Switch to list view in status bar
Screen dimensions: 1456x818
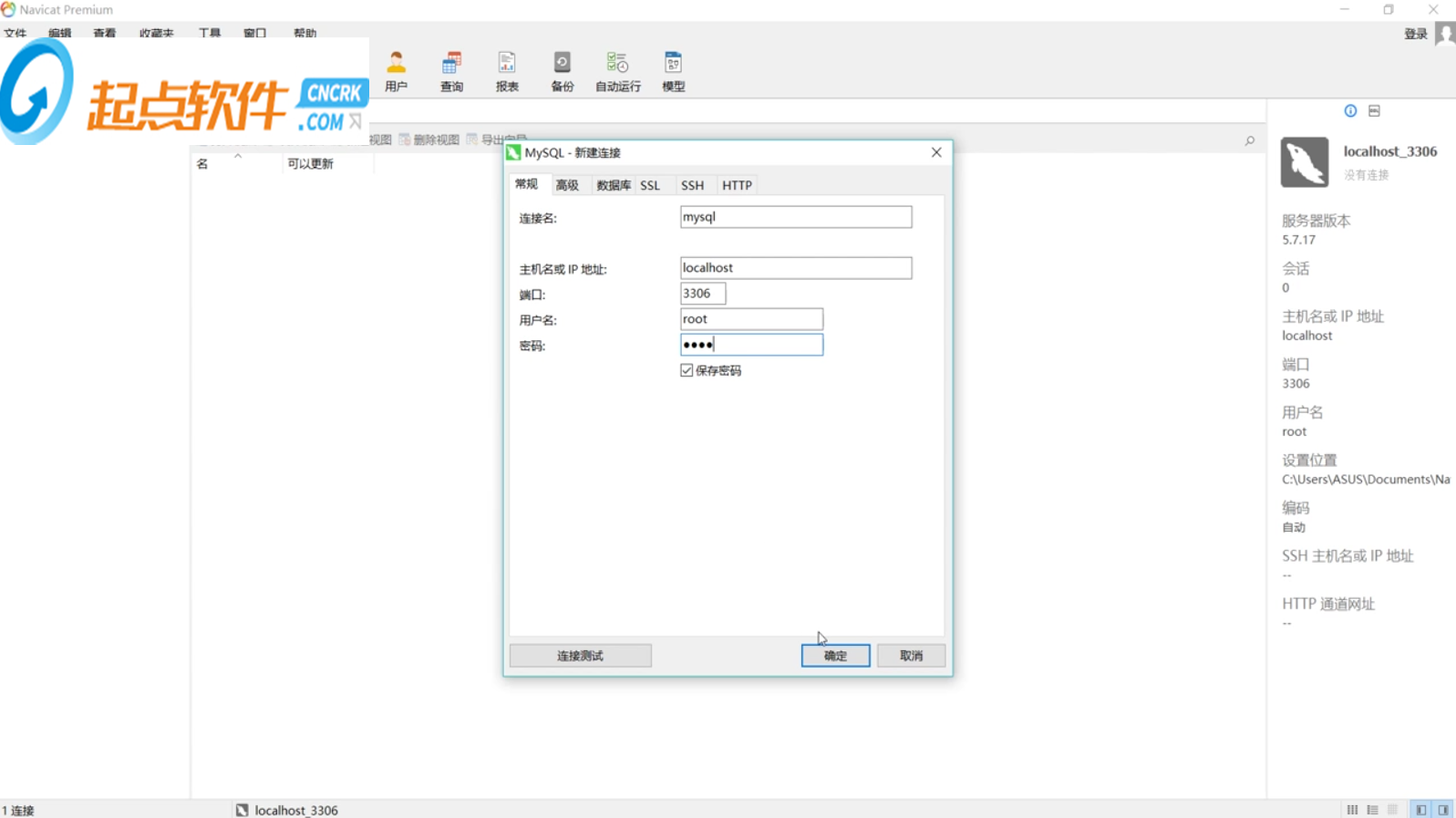pos(1352,810)
